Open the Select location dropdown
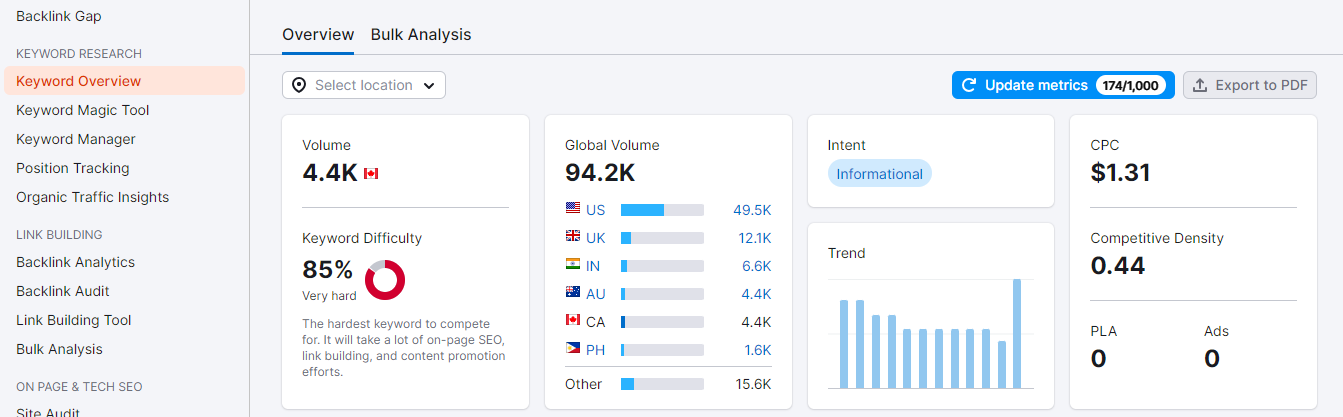 [364, 85]
